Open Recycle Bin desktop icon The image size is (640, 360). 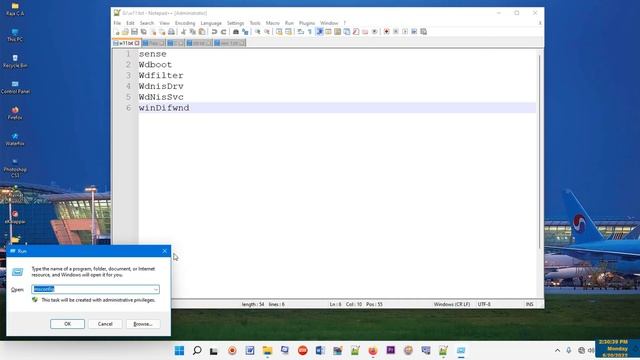[x=15, y=61]
